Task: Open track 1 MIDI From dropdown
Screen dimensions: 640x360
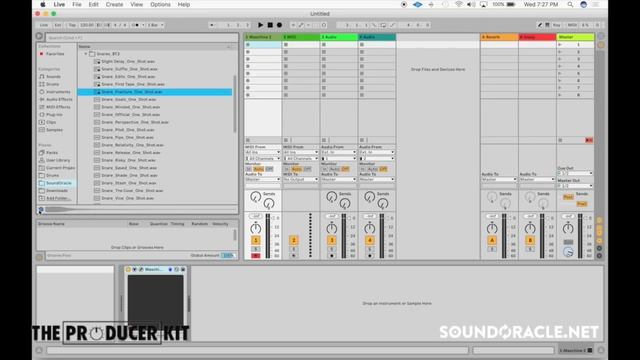Action: coord(262,152)
